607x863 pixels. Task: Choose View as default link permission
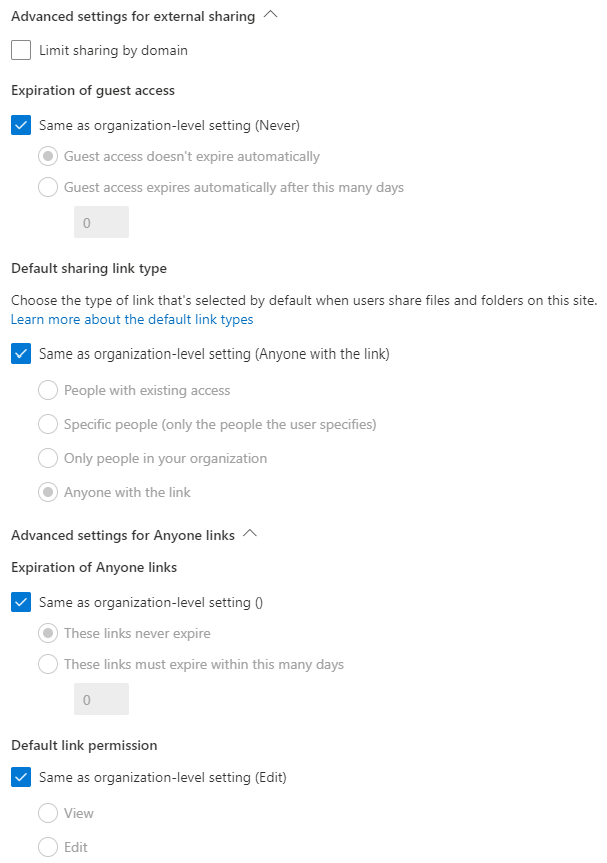[48, 813]
